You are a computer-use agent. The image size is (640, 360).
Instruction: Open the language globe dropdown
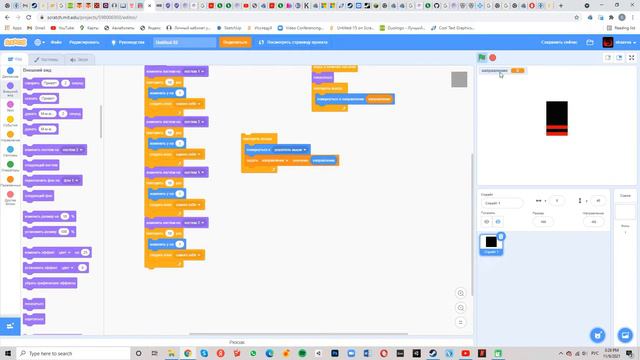tap(40, 42)
